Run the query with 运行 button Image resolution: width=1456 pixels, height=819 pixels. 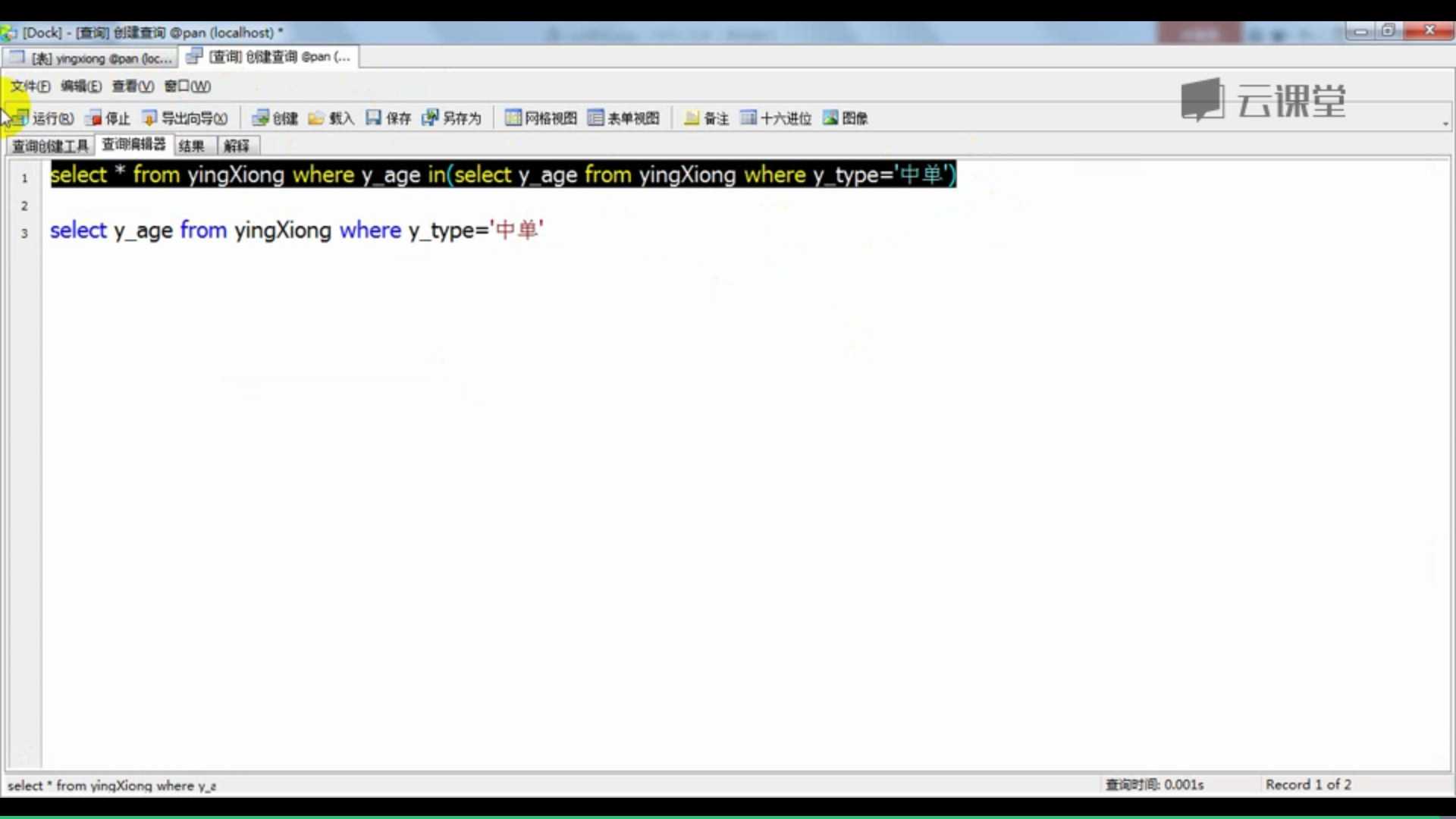click(43, 118)
